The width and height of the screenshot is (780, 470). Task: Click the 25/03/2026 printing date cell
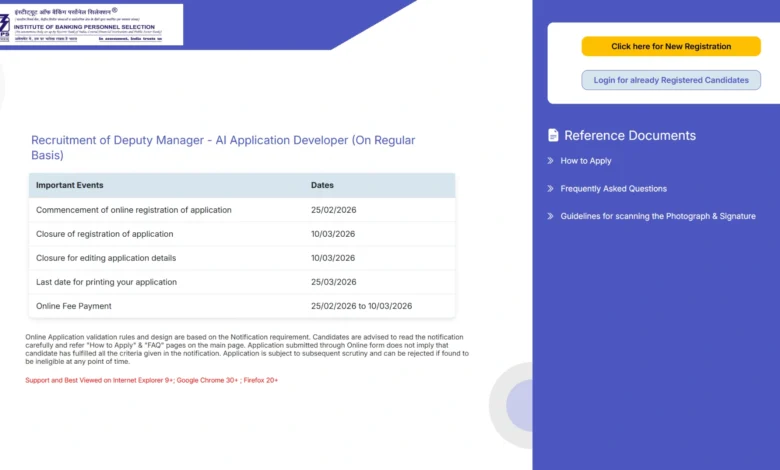[x=333, y=282]
